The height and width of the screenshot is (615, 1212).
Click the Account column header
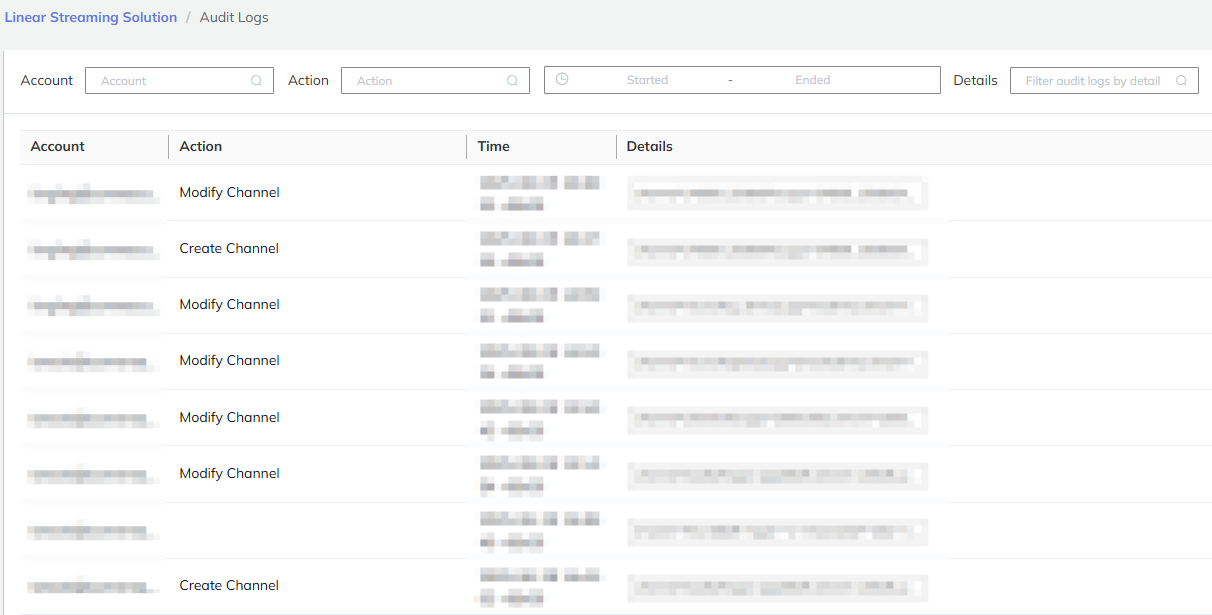pos(58,146)
